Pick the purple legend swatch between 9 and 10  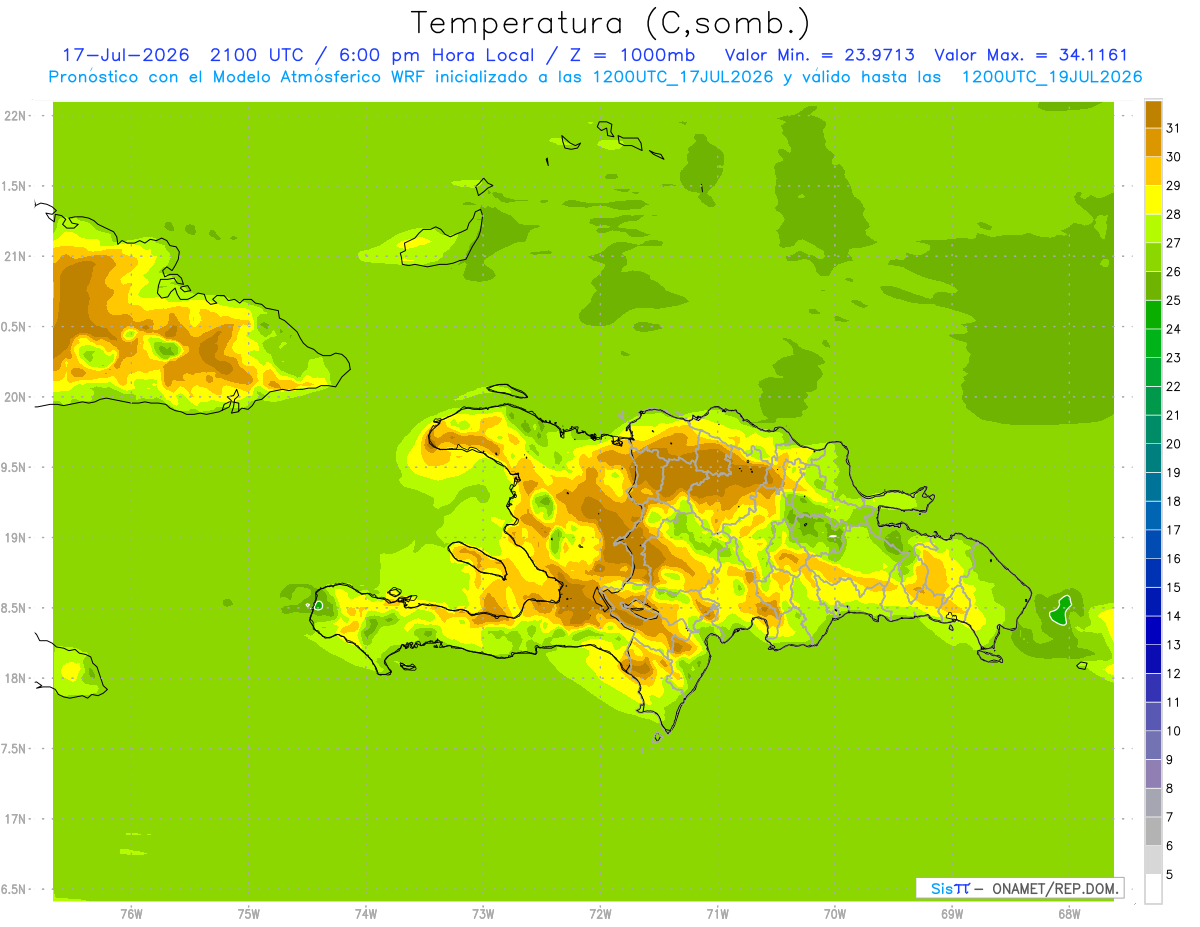[x=1153, y=745]
